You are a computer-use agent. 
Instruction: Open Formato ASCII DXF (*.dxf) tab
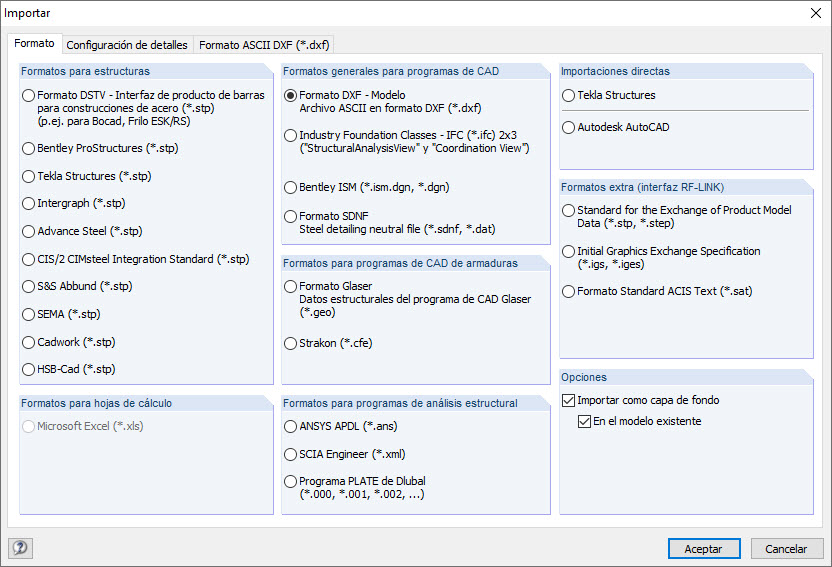(264, 45)
